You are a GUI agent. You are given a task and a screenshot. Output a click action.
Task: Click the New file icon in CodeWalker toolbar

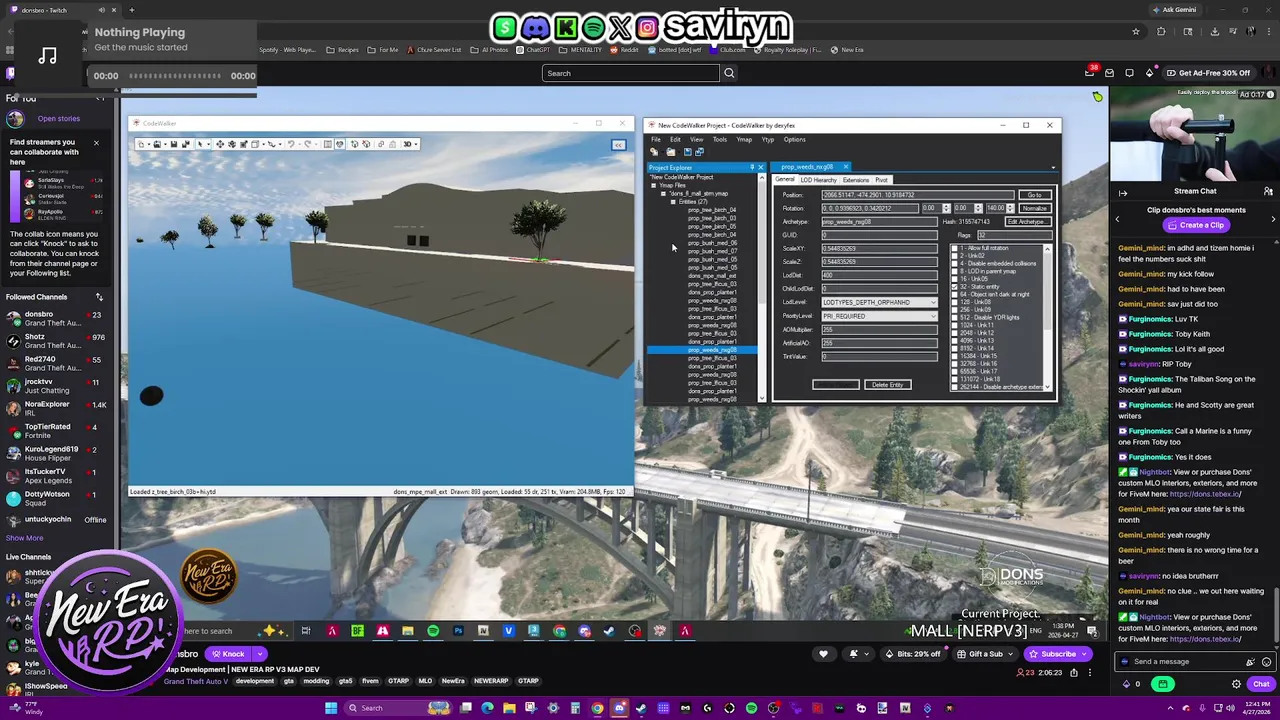point(141,144)
